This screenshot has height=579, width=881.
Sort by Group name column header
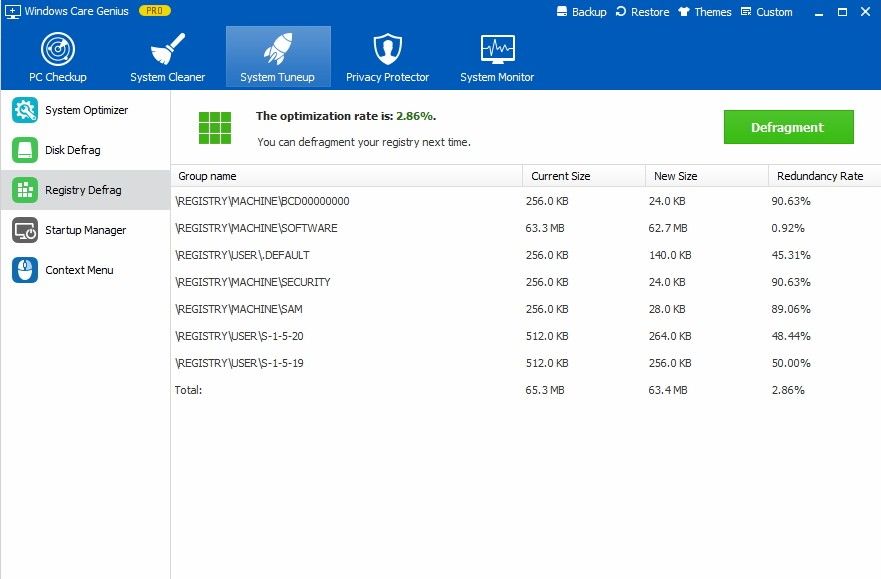click(347, 176)
